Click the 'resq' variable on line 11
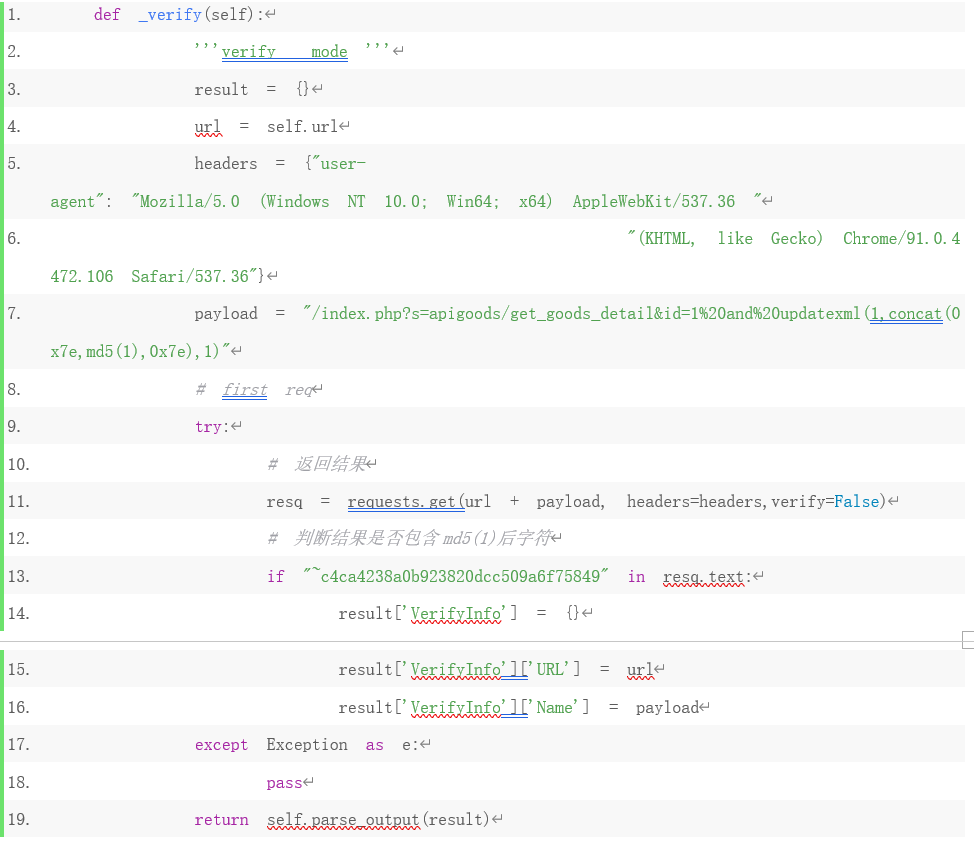This screenshot has height=844, width=974. coord(284,502)
